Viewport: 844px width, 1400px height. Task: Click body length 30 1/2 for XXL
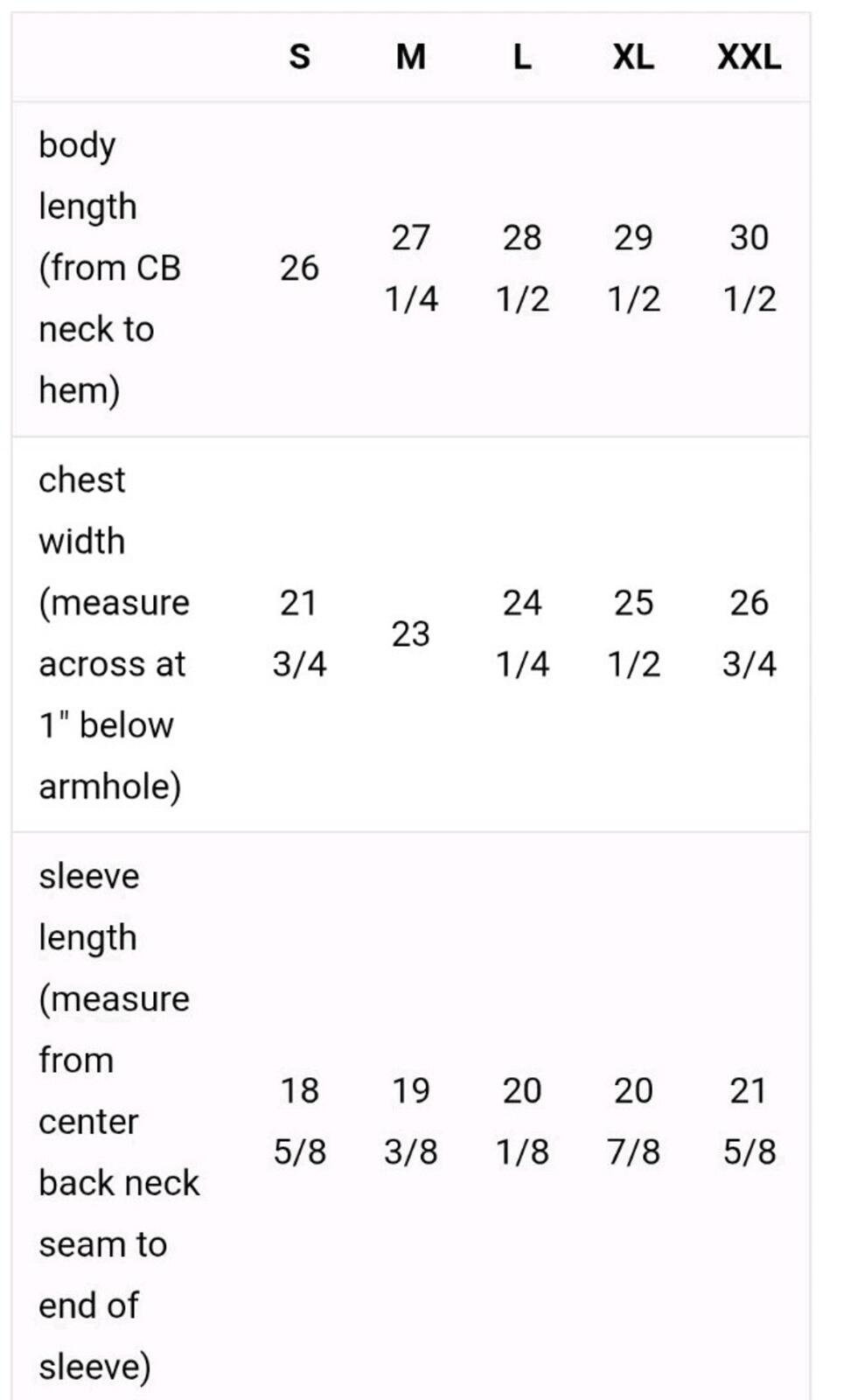pos(750,269)
